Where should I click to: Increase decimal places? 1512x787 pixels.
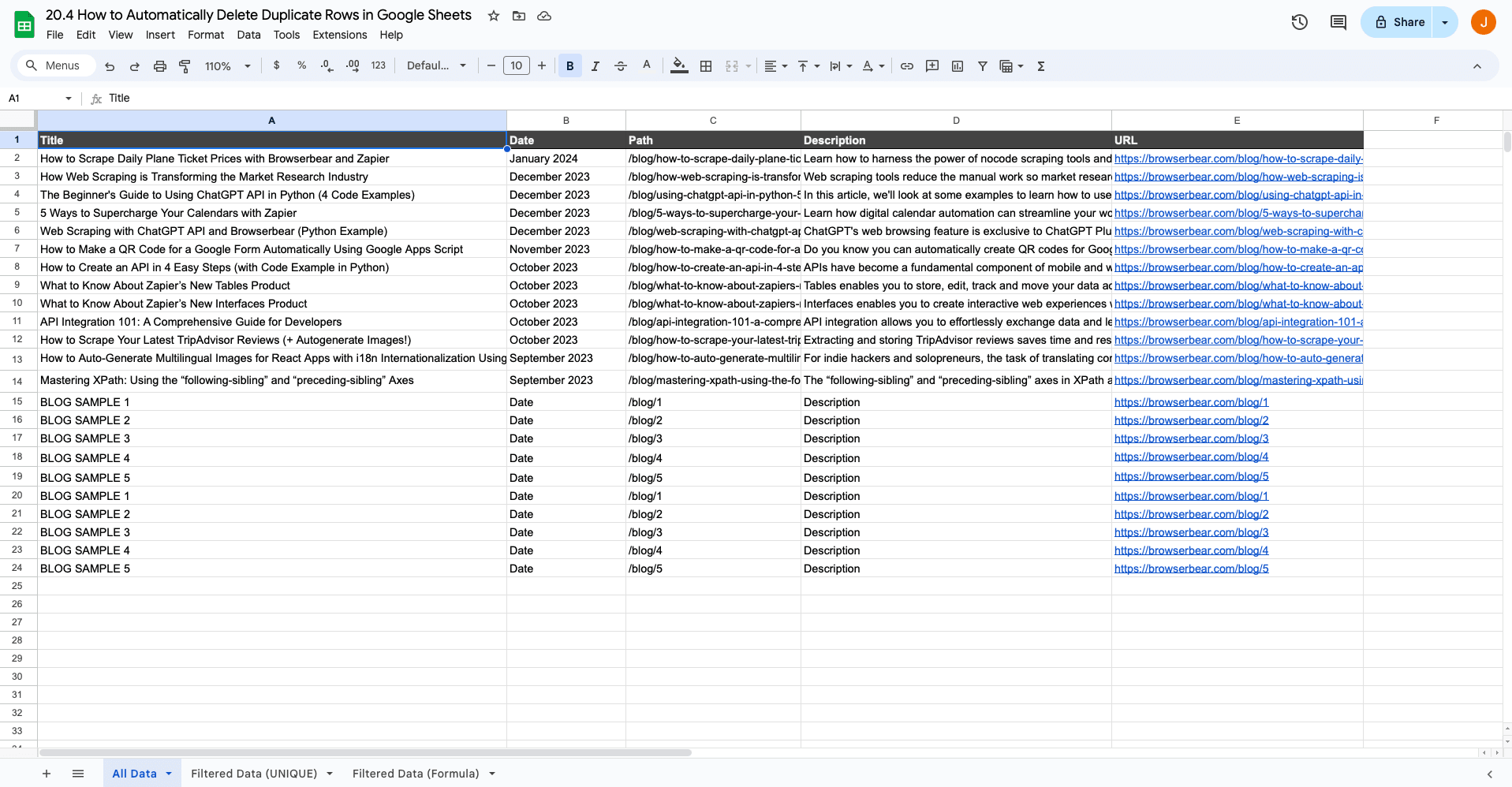point(353,65)
